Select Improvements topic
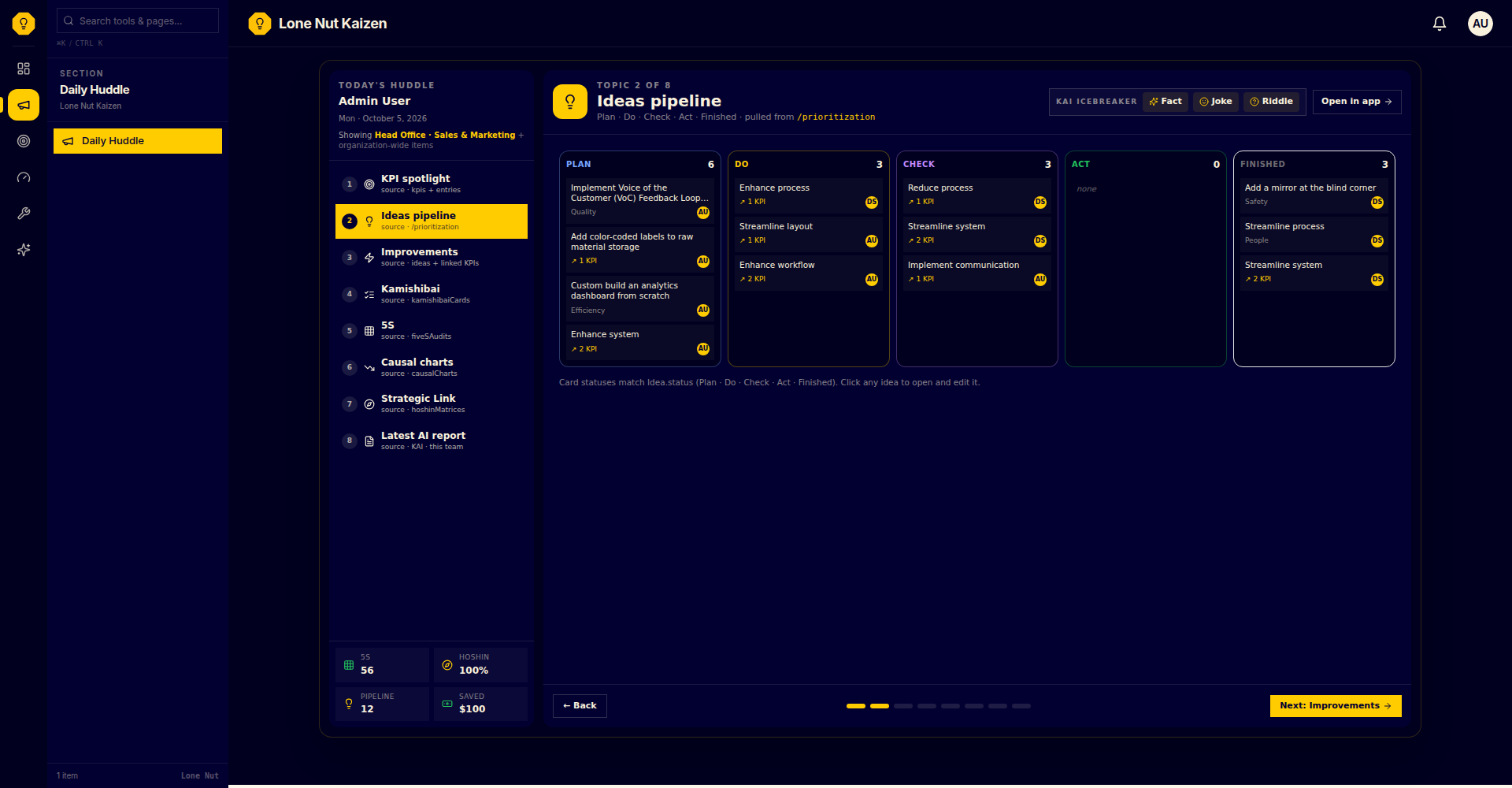The width and height of the screenshot is (1512, 788). point(432,257)
